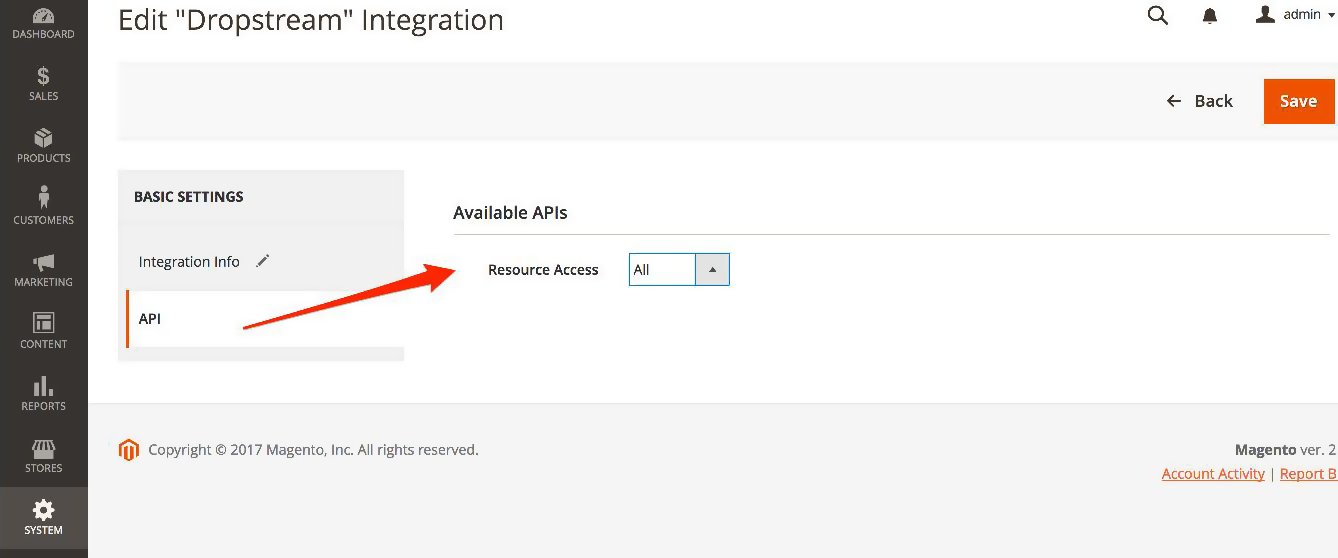Click the Basic Settings heading
Viewport: 1338px width, 558px height.
(189, 197)
